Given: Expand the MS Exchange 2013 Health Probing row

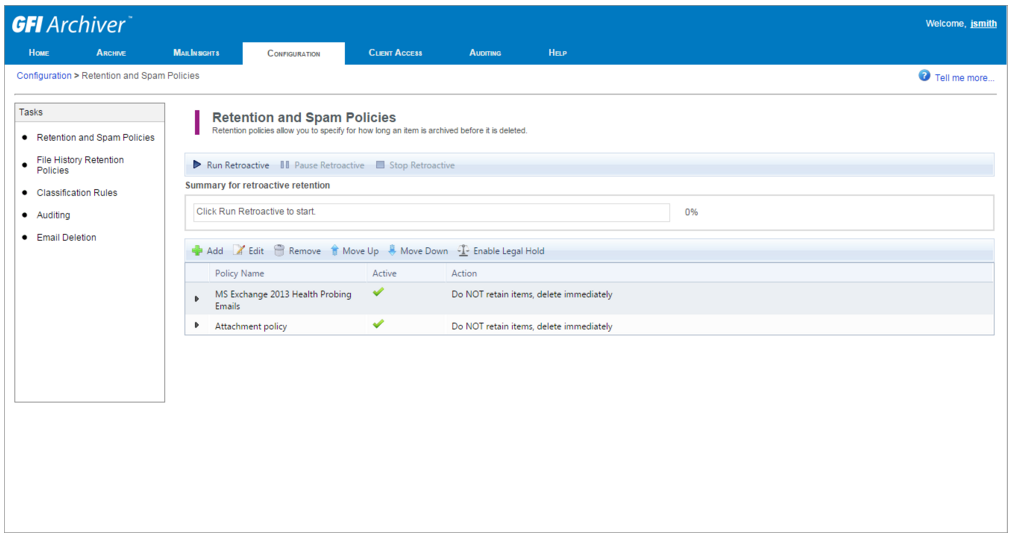Looking at the screenshot, I should [197, 299].
